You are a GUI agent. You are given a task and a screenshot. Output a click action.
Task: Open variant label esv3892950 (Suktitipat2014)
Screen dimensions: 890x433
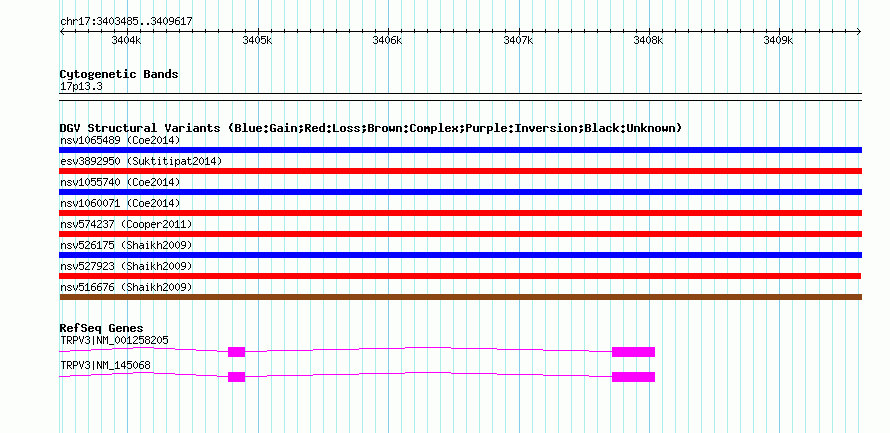click(x=141, y=161)
